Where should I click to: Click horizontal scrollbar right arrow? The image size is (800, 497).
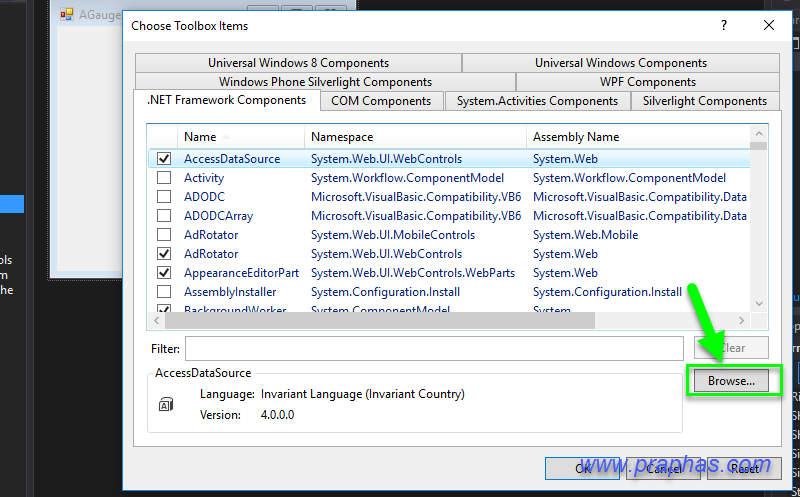pyautogui.click(x=741, y=320)
